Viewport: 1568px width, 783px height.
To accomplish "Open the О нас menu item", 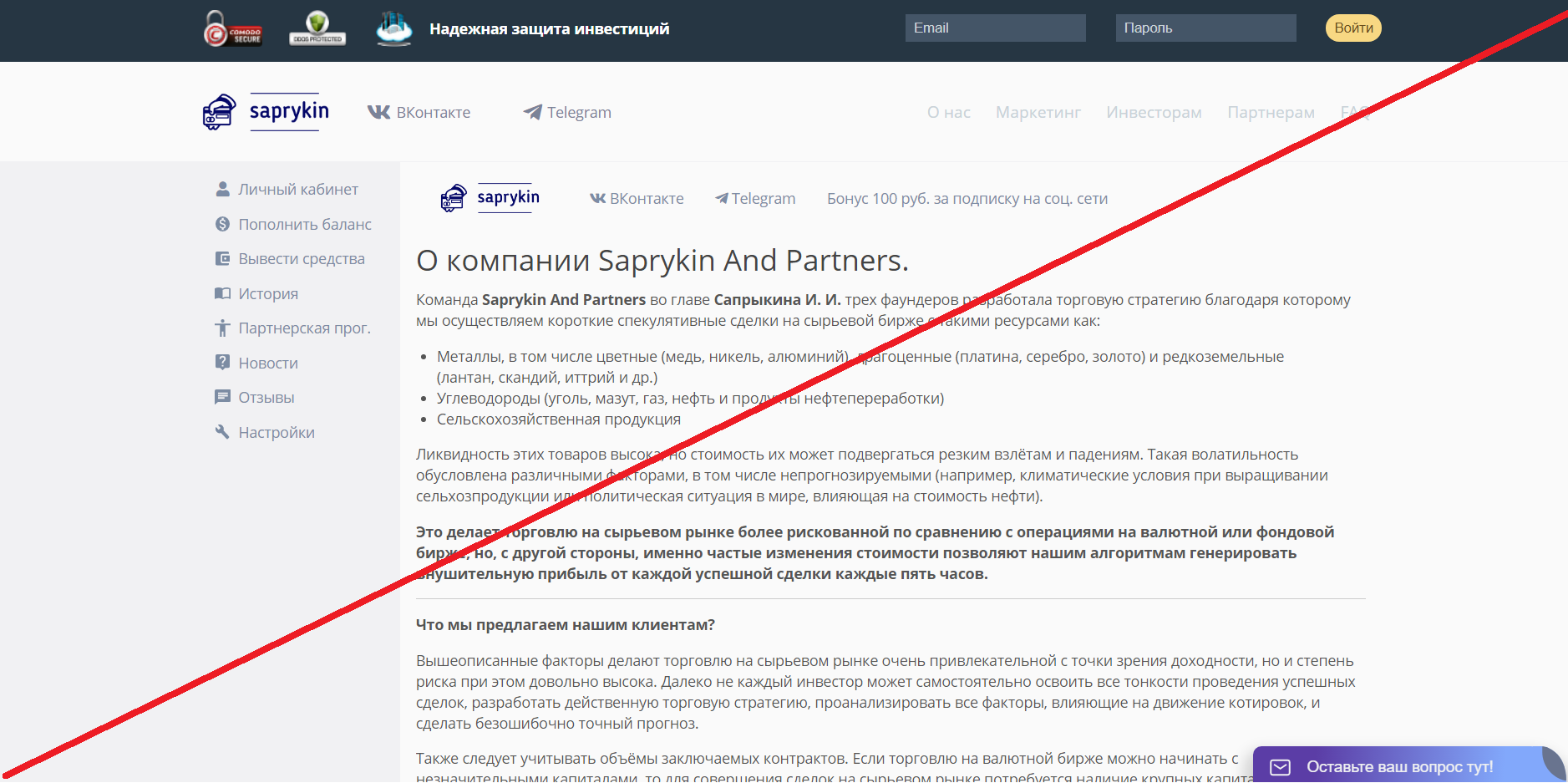I will (x=949, y=112).
